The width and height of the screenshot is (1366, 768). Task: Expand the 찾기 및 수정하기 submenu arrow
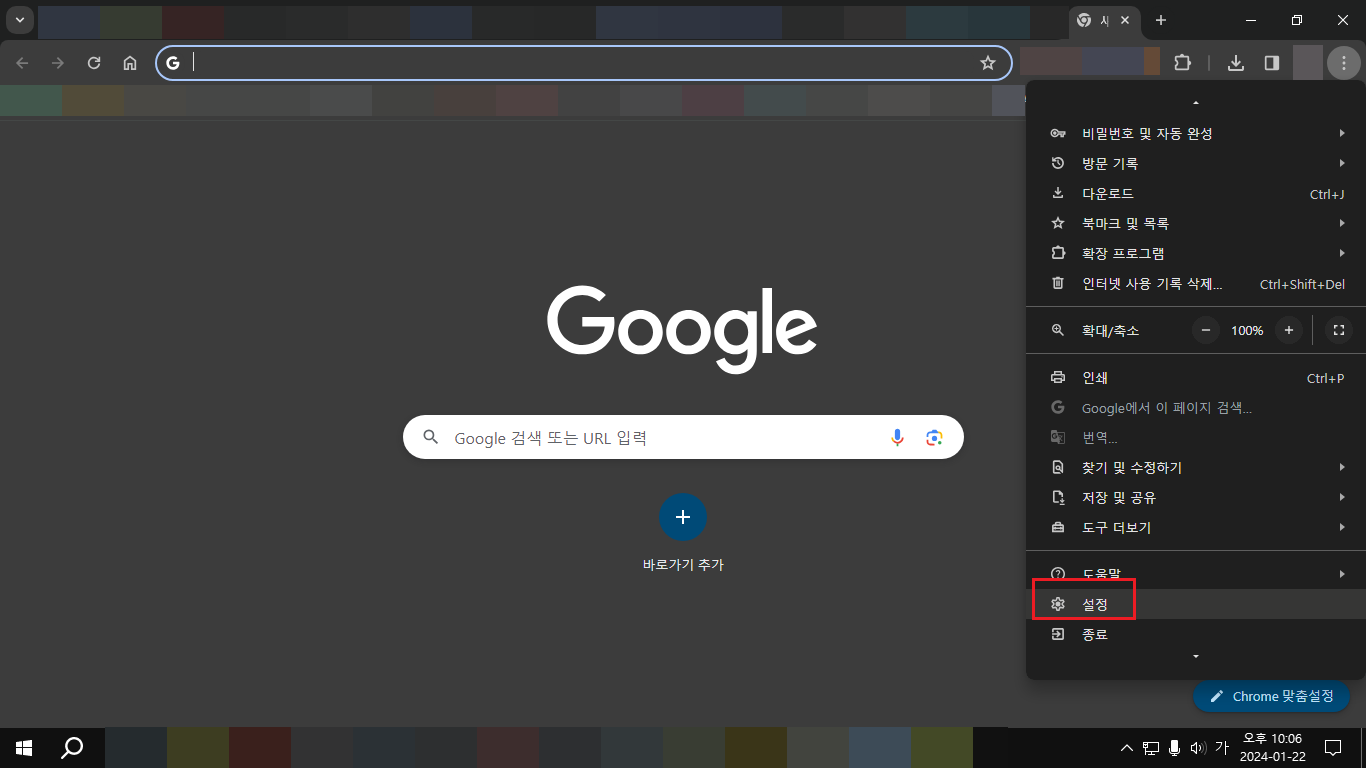[1341, 467]
